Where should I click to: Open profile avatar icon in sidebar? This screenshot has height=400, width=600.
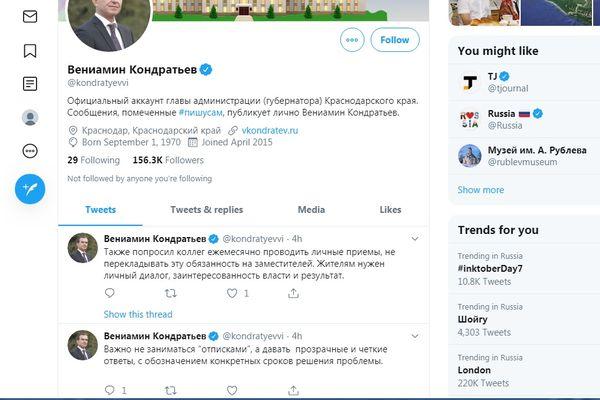(x=30, y=118)
